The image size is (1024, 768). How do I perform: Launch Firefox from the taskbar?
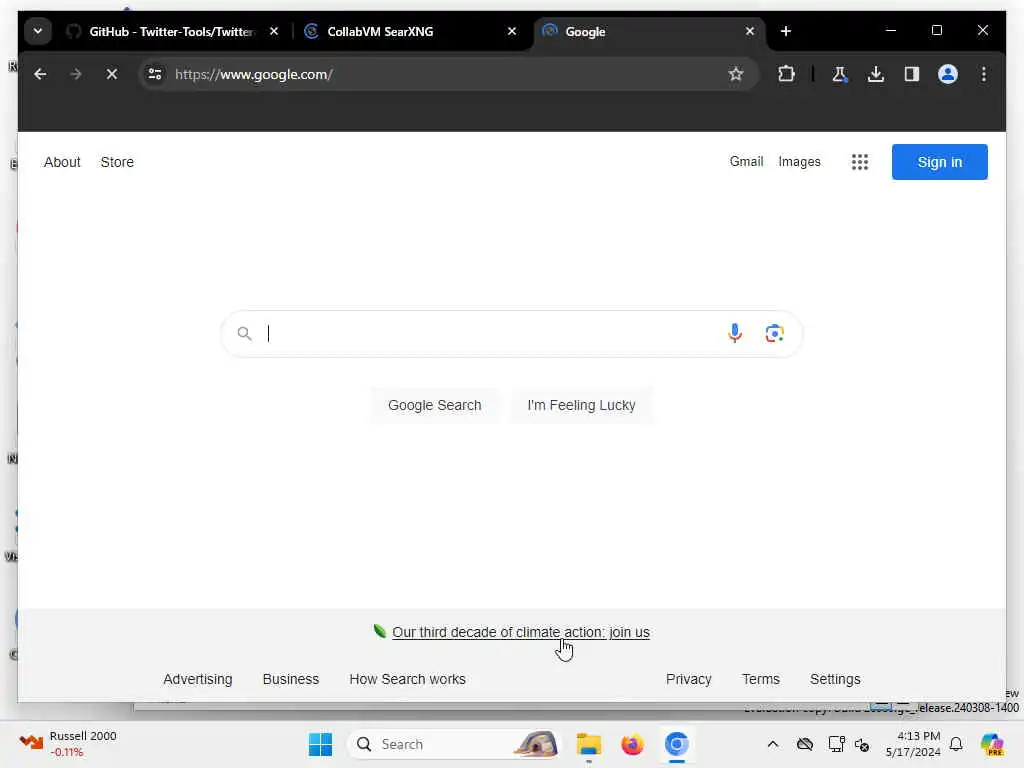coord(632,744)
